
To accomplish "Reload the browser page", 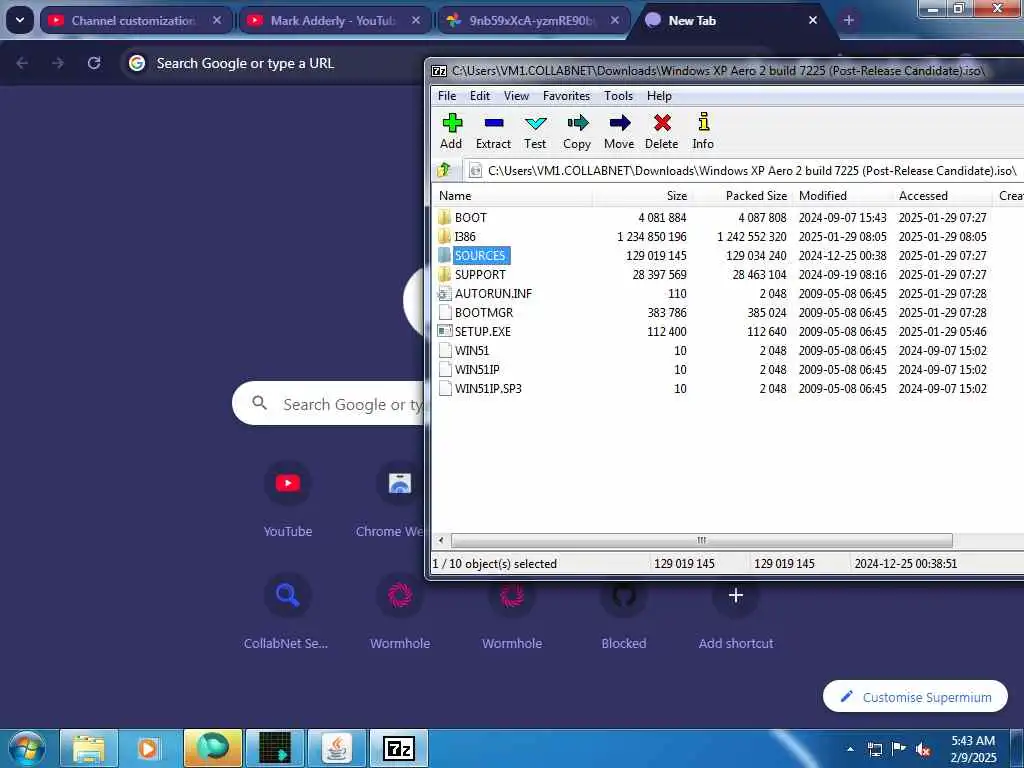I will coord(94,63).
